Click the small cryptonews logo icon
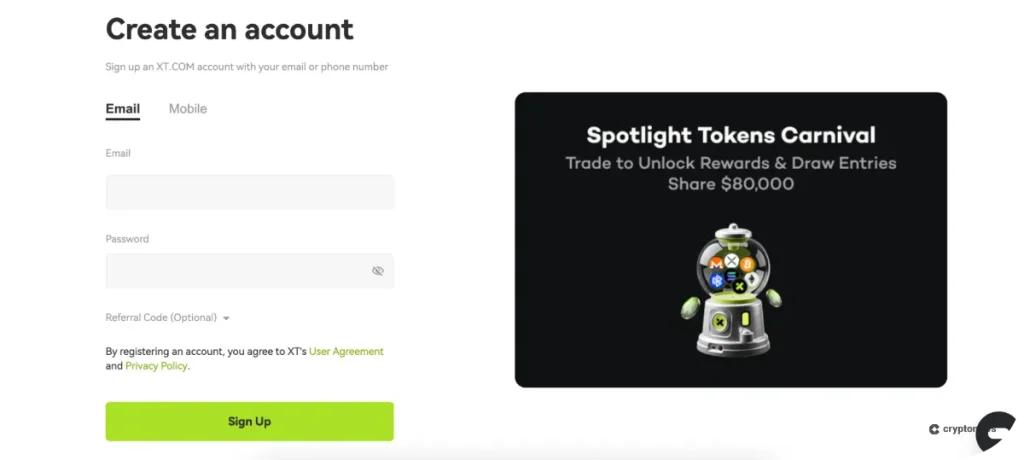The height and width of the screenshot is (460, 1024). pyautogui.click(x=933, y=429)
